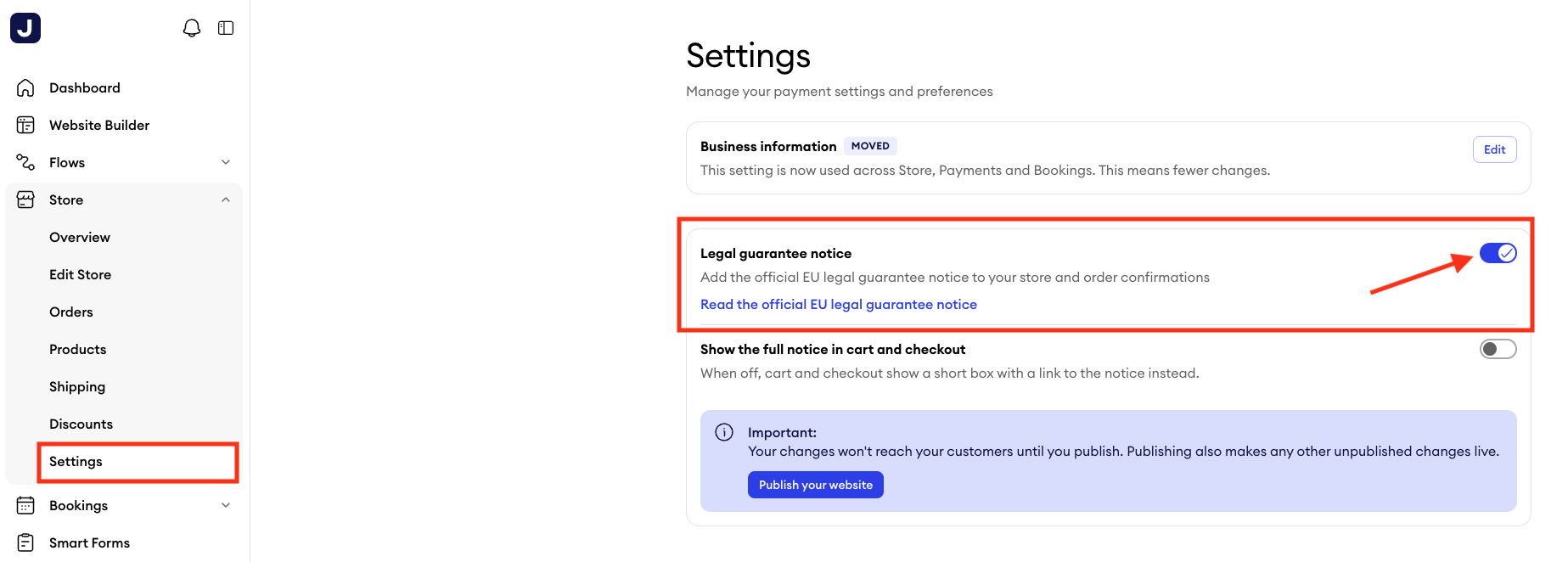Click the Smart Forms clipboard icon
The width and height of the screenshot is (1568, 562).
(x=25, y=542)
